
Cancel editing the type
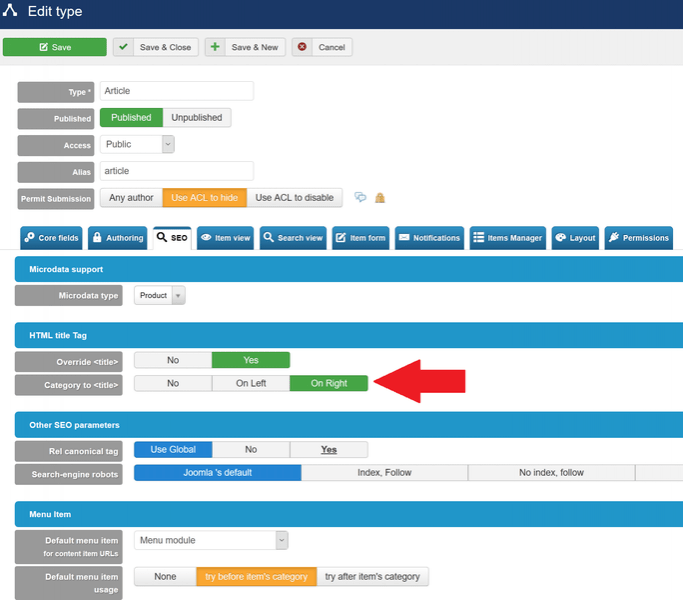[x=322, y=47]
